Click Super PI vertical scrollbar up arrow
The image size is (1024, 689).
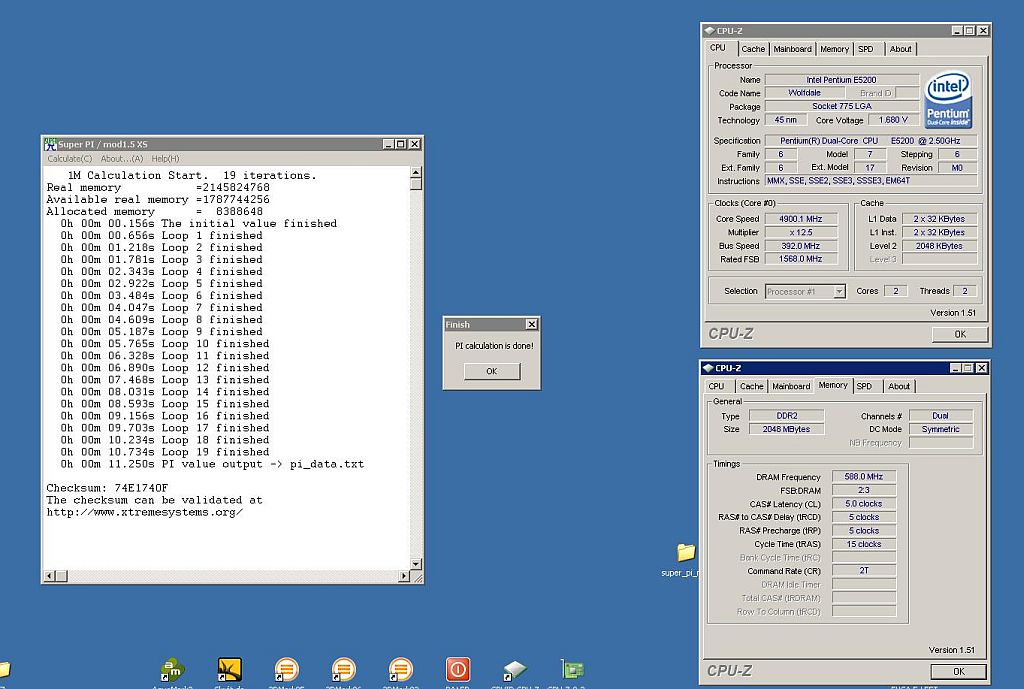tap(415, 172)
